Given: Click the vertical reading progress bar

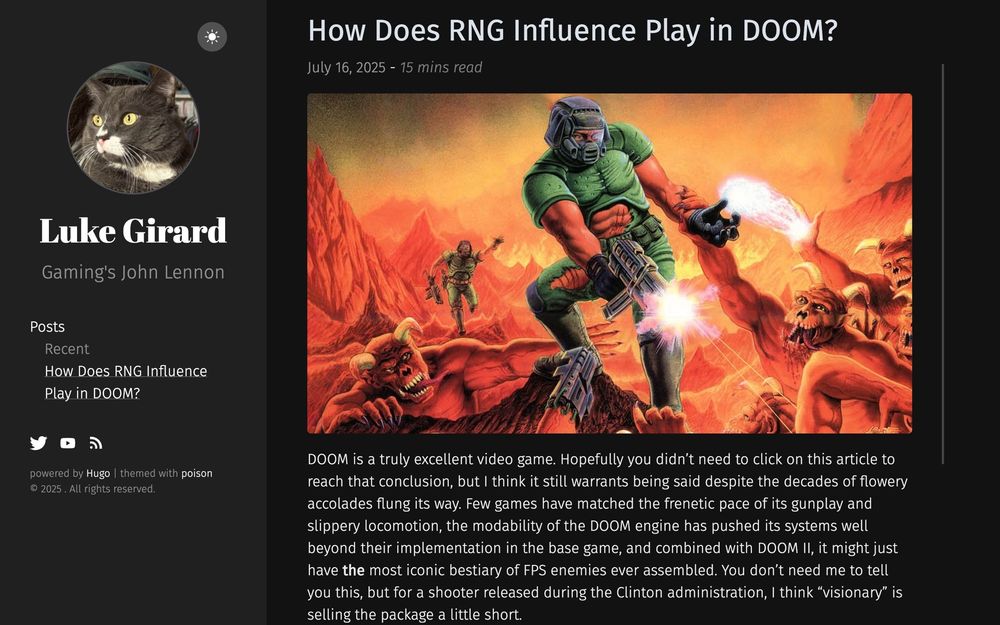Looking at the screenshot, I should click(943, 263).
